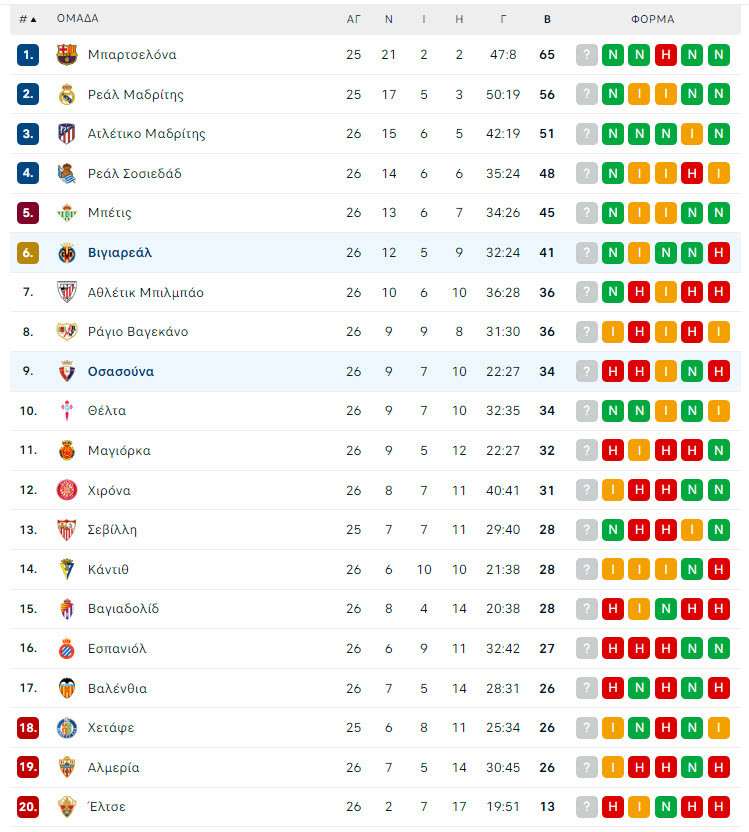Click the Girona red crest icon

click(67, 490)
